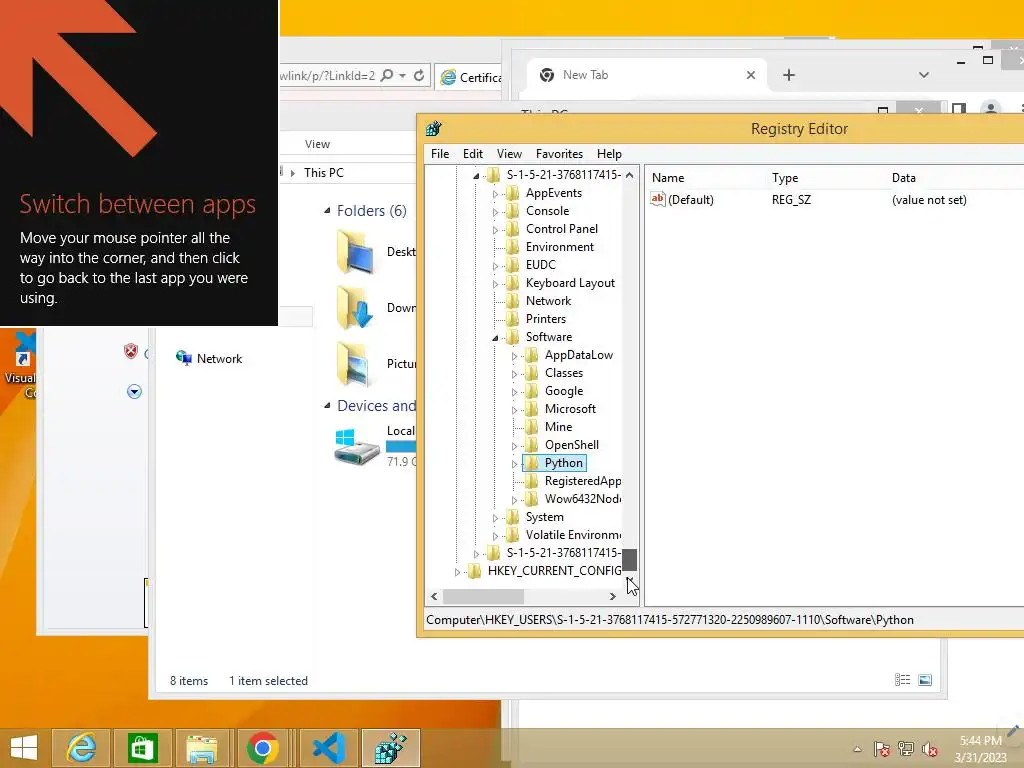Select the Keyboard Layout registry key
1024x768 pixels.
pos(570,283)
